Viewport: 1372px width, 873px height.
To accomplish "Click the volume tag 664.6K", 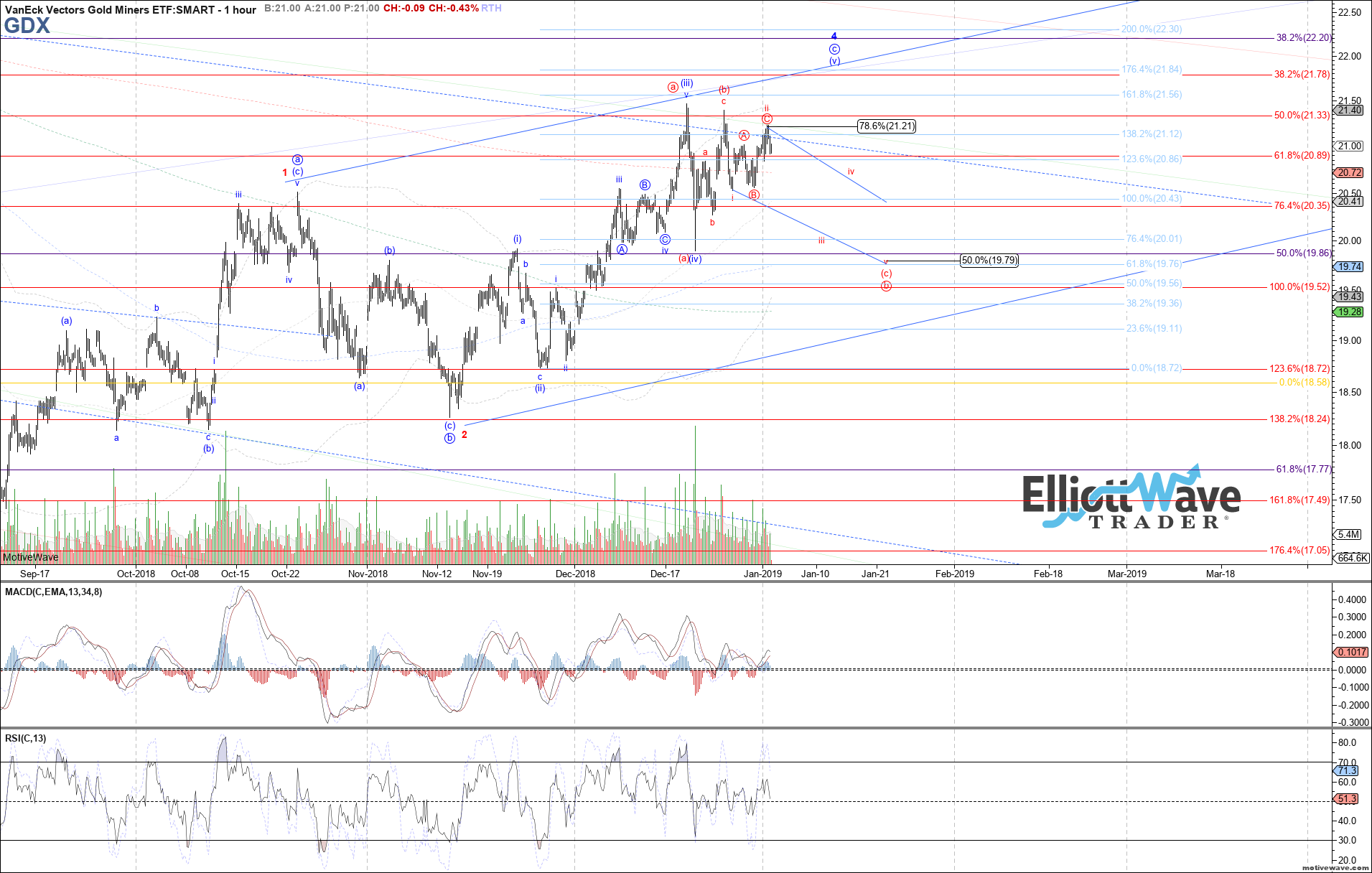I will tap(1353, 558).
